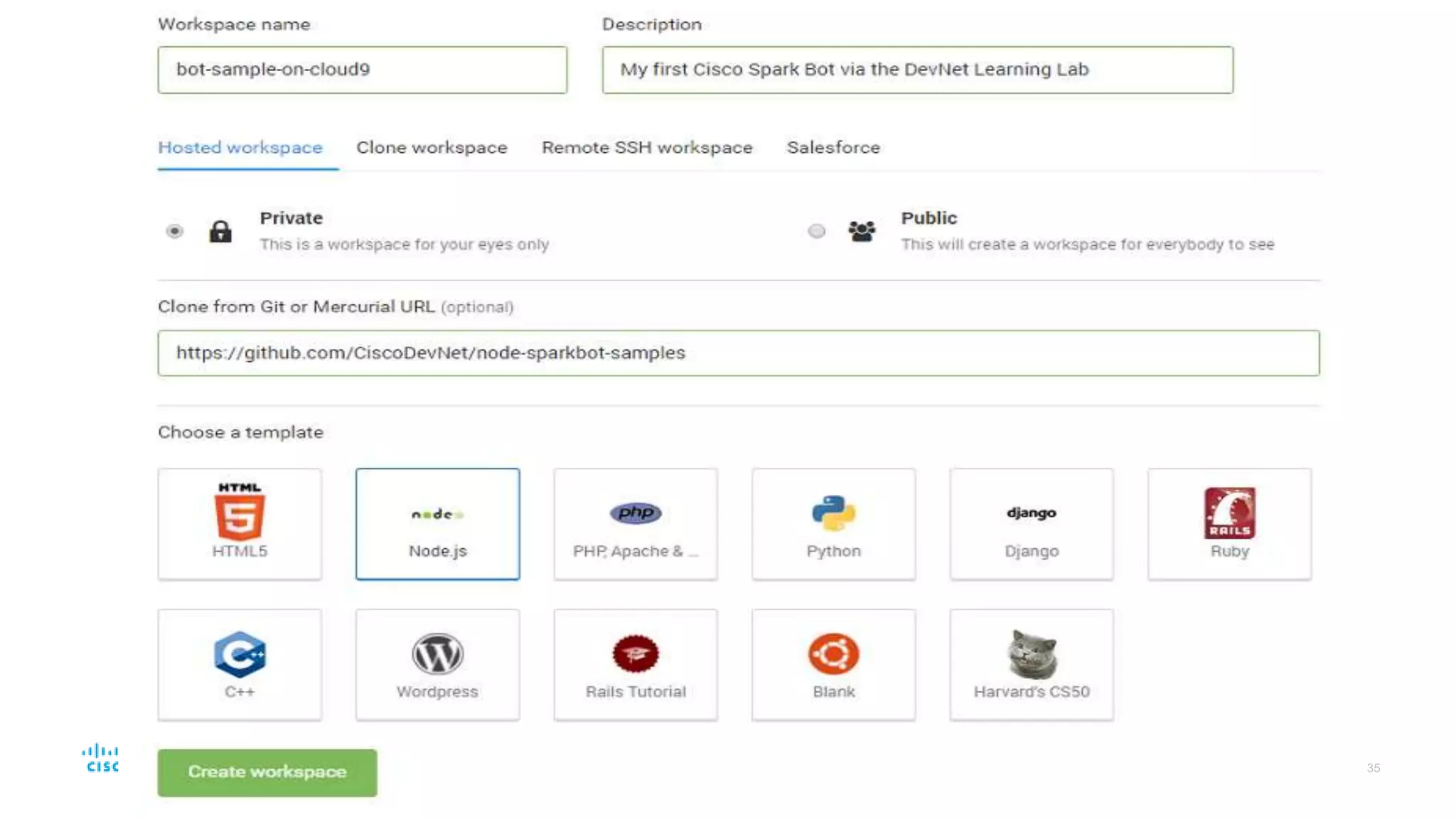
Task: Choose the Django template
Action: coord(1031,524)
